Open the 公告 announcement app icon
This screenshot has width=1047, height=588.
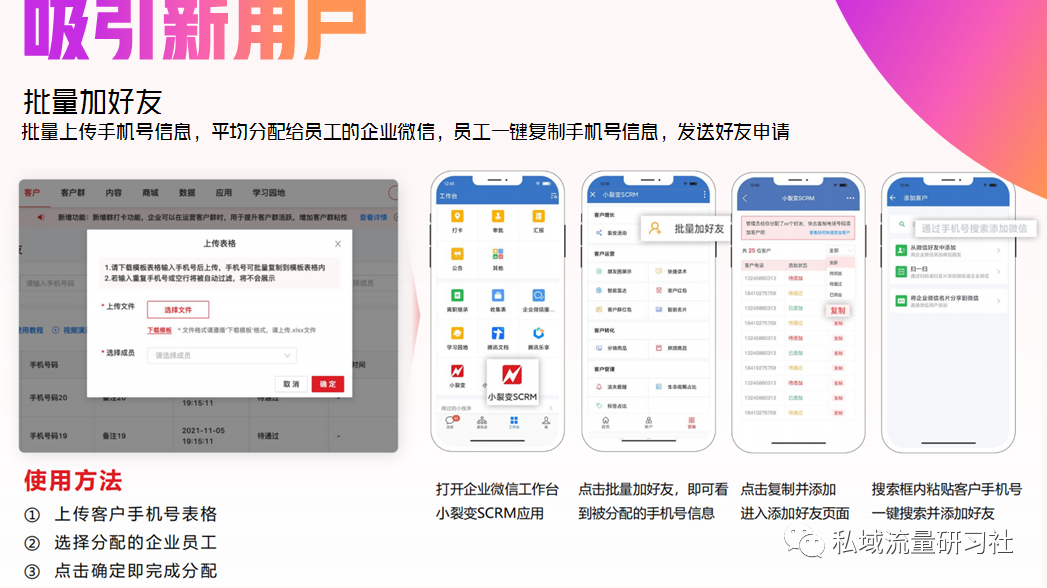(457, 254)
